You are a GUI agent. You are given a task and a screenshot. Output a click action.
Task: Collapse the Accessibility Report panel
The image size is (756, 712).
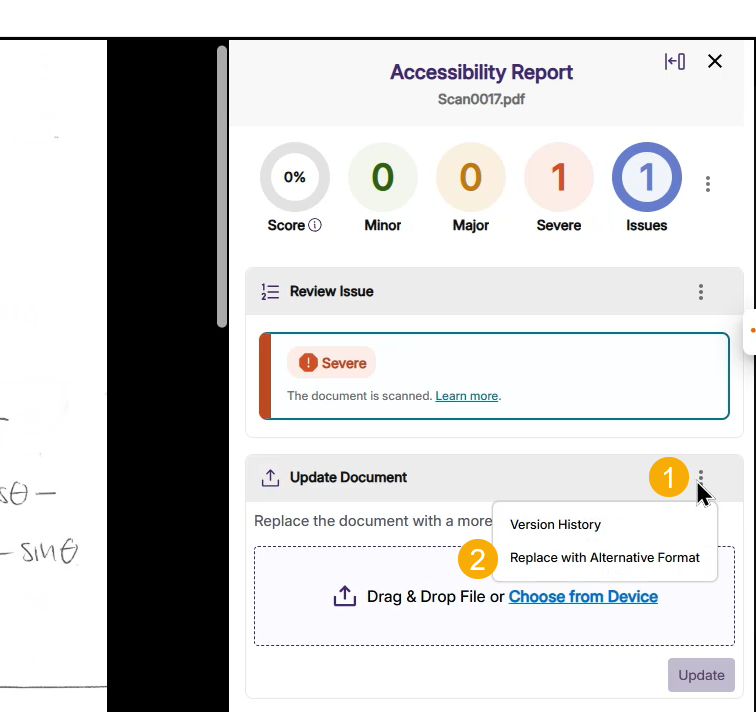pos(675,62)
